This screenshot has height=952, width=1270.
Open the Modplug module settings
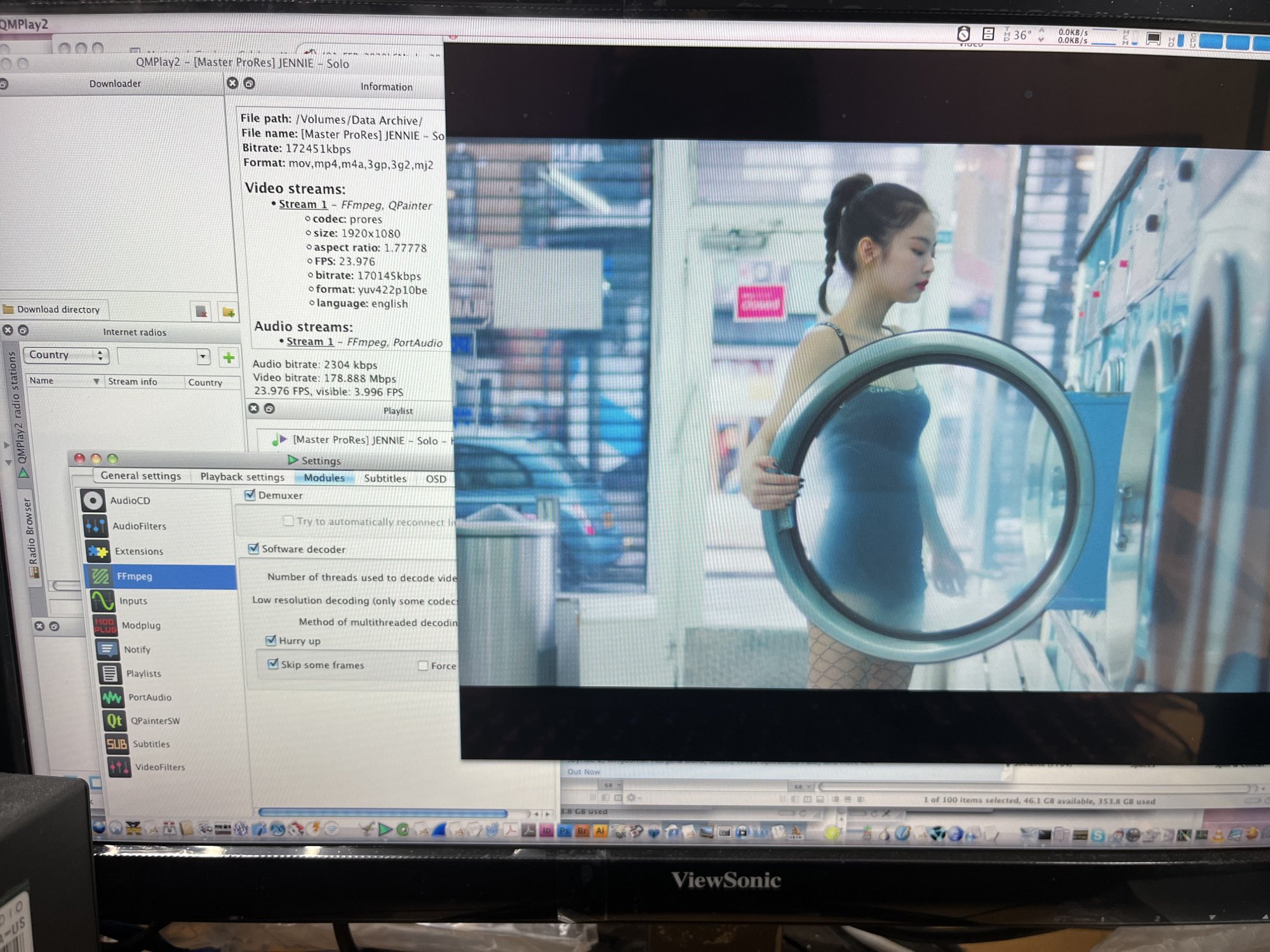[x=140, y=626]
